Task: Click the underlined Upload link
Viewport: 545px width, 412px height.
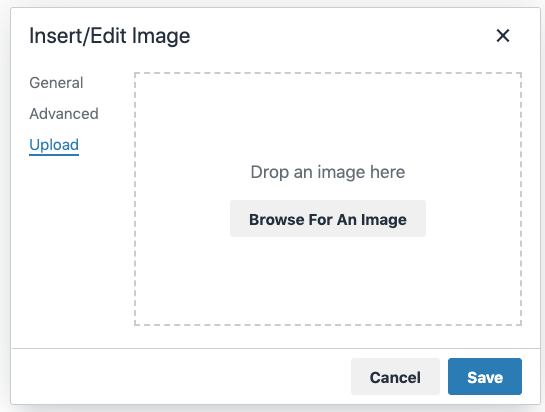Action: (54, 145)
